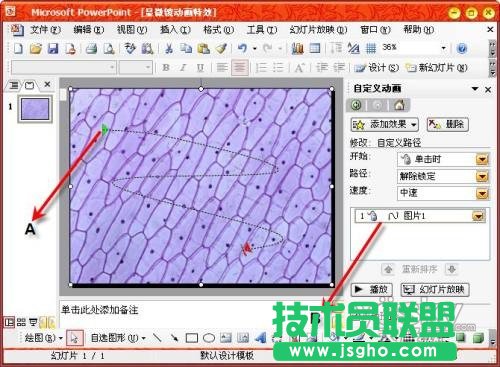Open the 路径 解除锁定 dropdown
This screenshot has width=500, height=367.
(x=482, y=176)
